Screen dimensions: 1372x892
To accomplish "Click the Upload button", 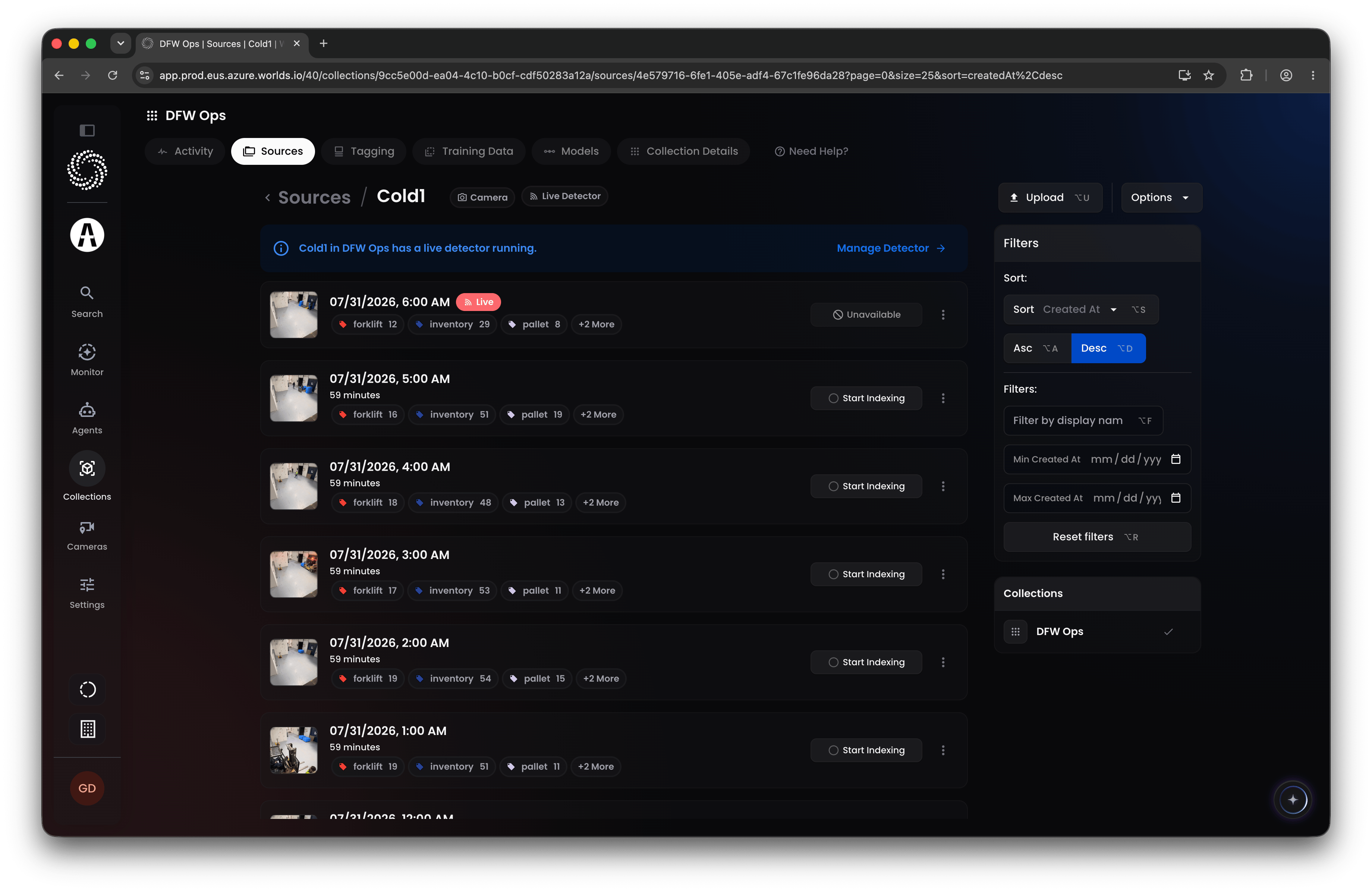I will [x=1050, y=198].
